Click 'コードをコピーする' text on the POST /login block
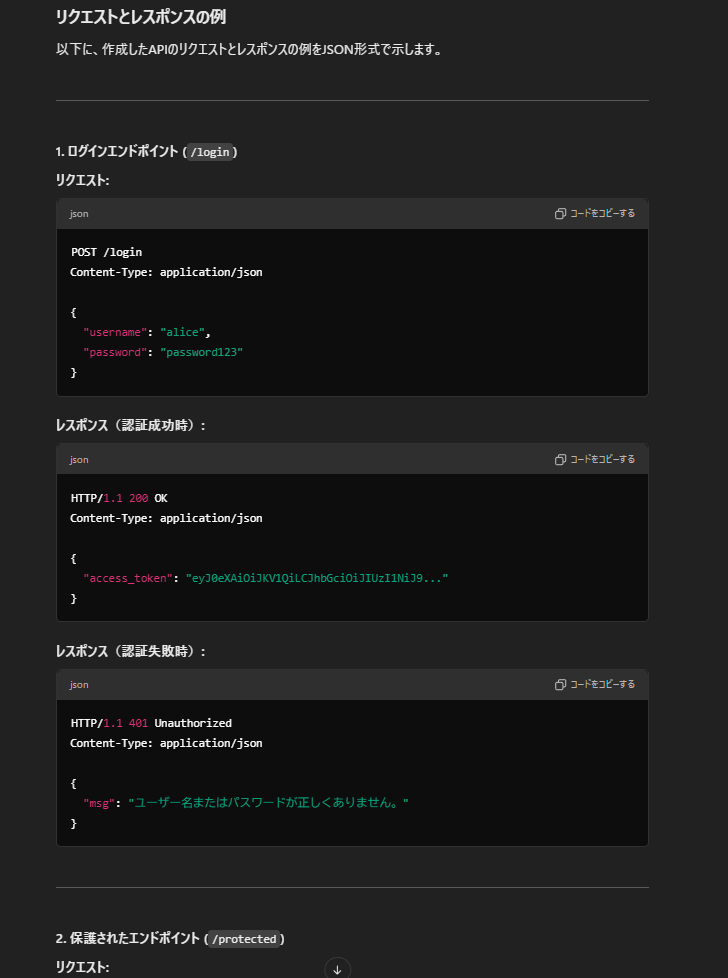 pyautogui.click(x=602, y=214)
